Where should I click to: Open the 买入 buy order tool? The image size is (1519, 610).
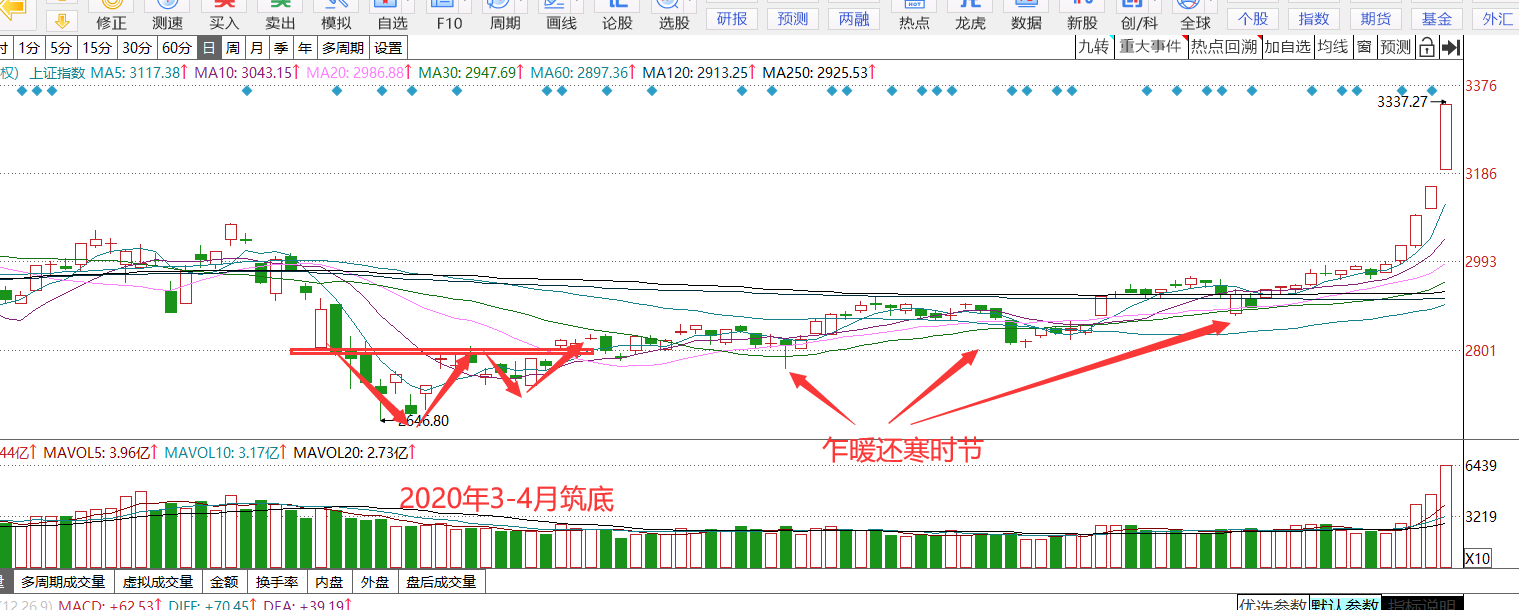[224, 16]
